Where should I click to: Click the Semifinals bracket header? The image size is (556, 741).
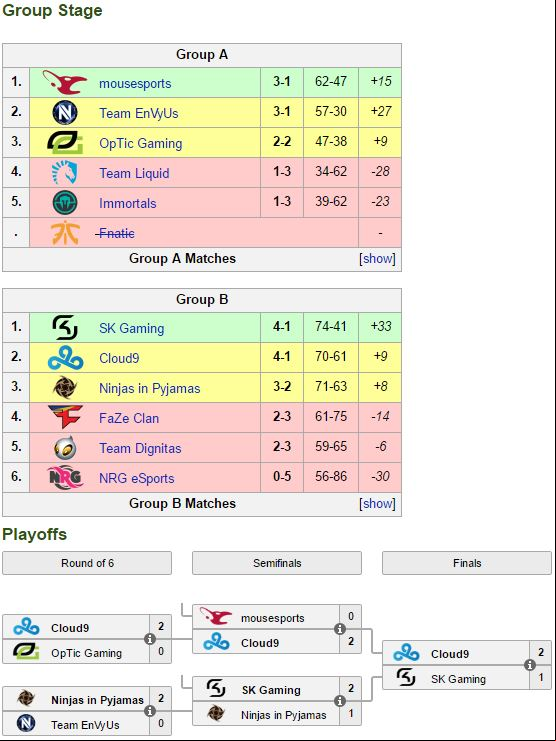(277, 563)
